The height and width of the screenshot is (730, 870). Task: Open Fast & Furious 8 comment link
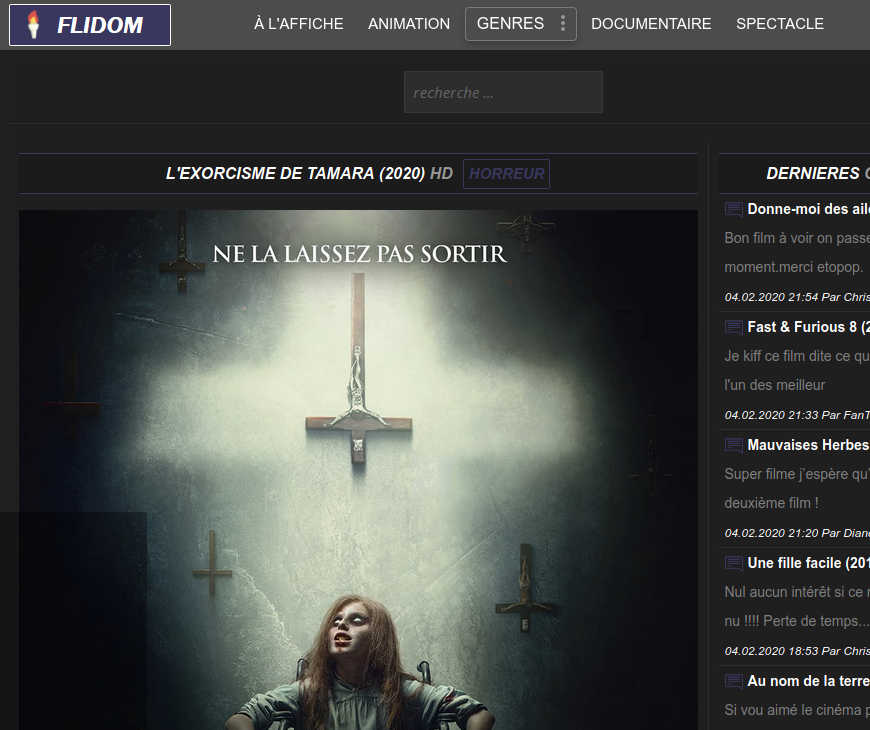tap(808, 327)
